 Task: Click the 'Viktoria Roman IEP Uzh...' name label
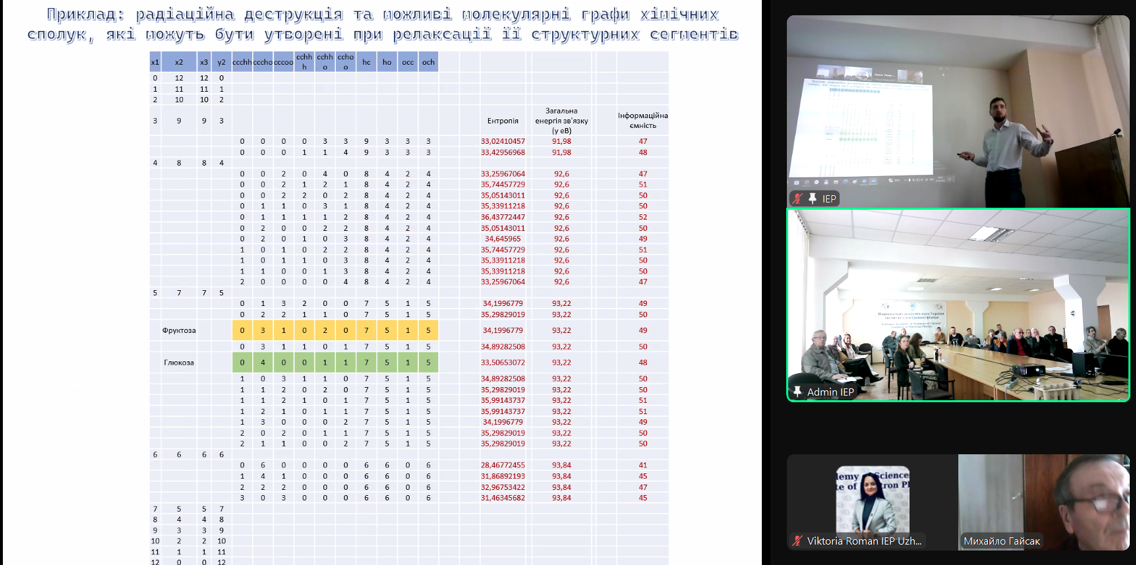pyautogui.click(x=864, y=540)
